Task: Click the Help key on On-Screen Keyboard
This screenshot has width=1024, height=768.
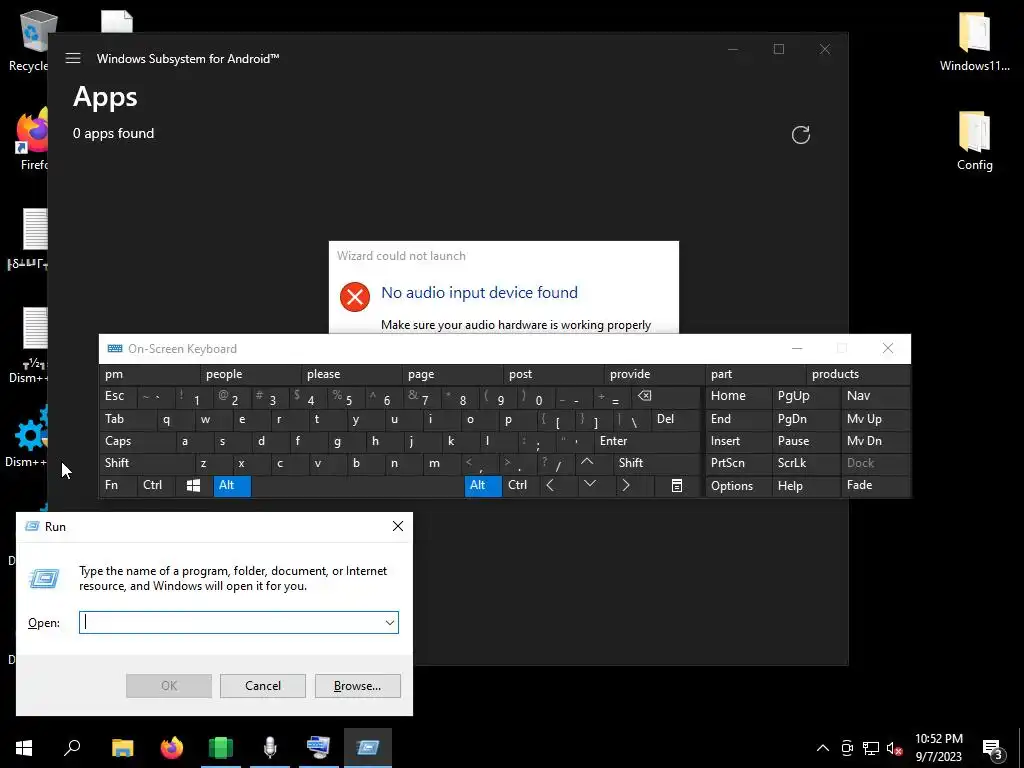Action: [806, 486]
